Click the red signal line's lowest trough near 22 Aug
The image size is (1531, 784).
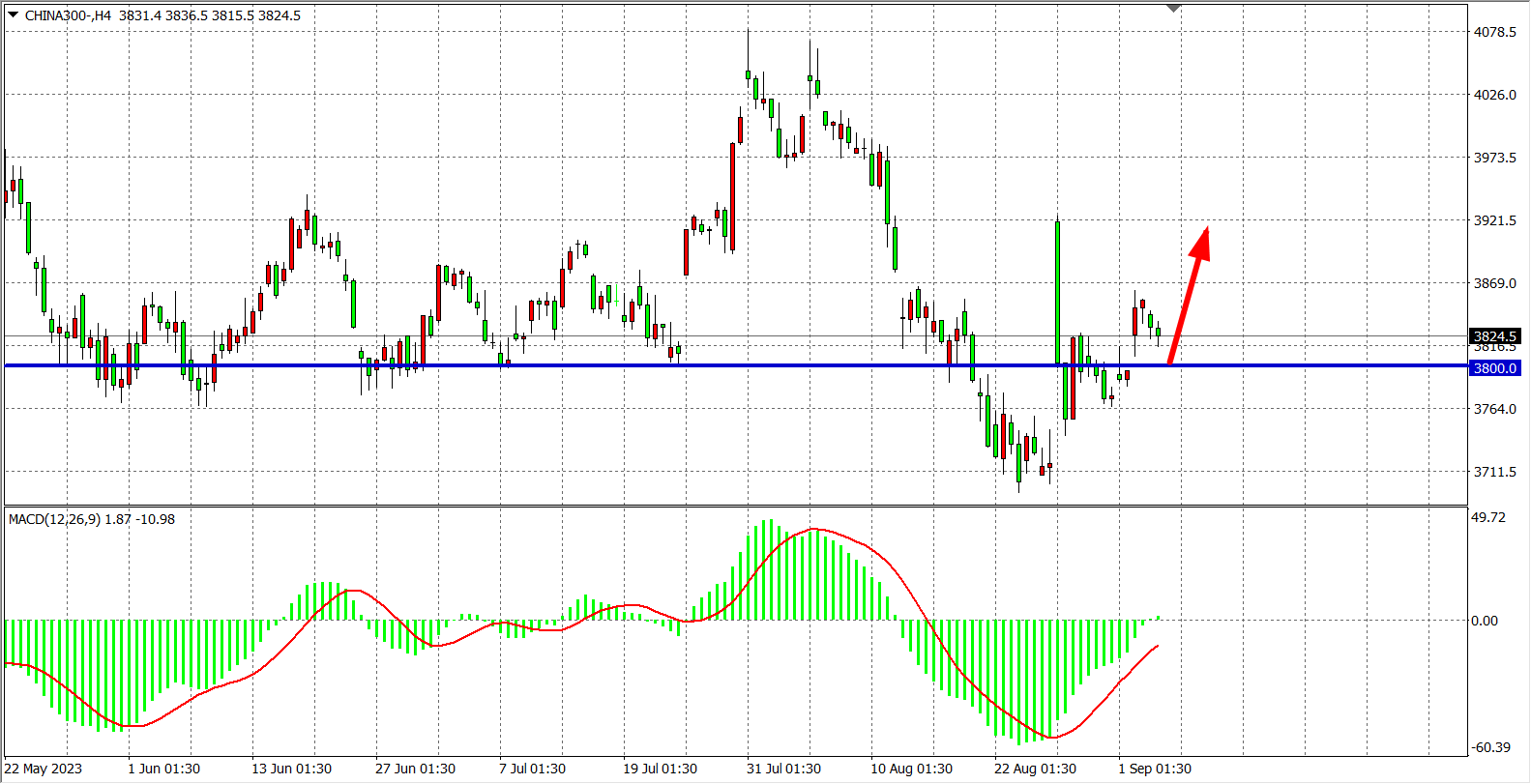1052,738
